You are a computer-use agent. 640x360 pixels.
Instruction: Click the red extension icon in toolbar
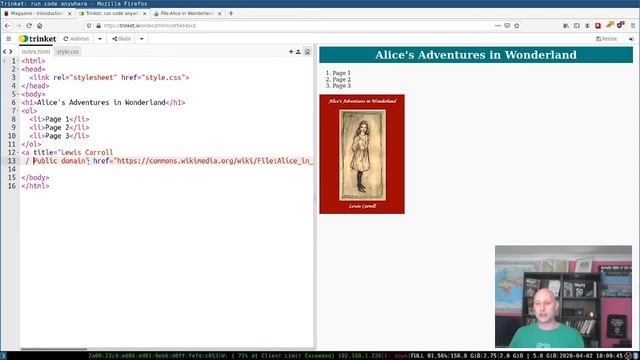[x=598, y=25]
